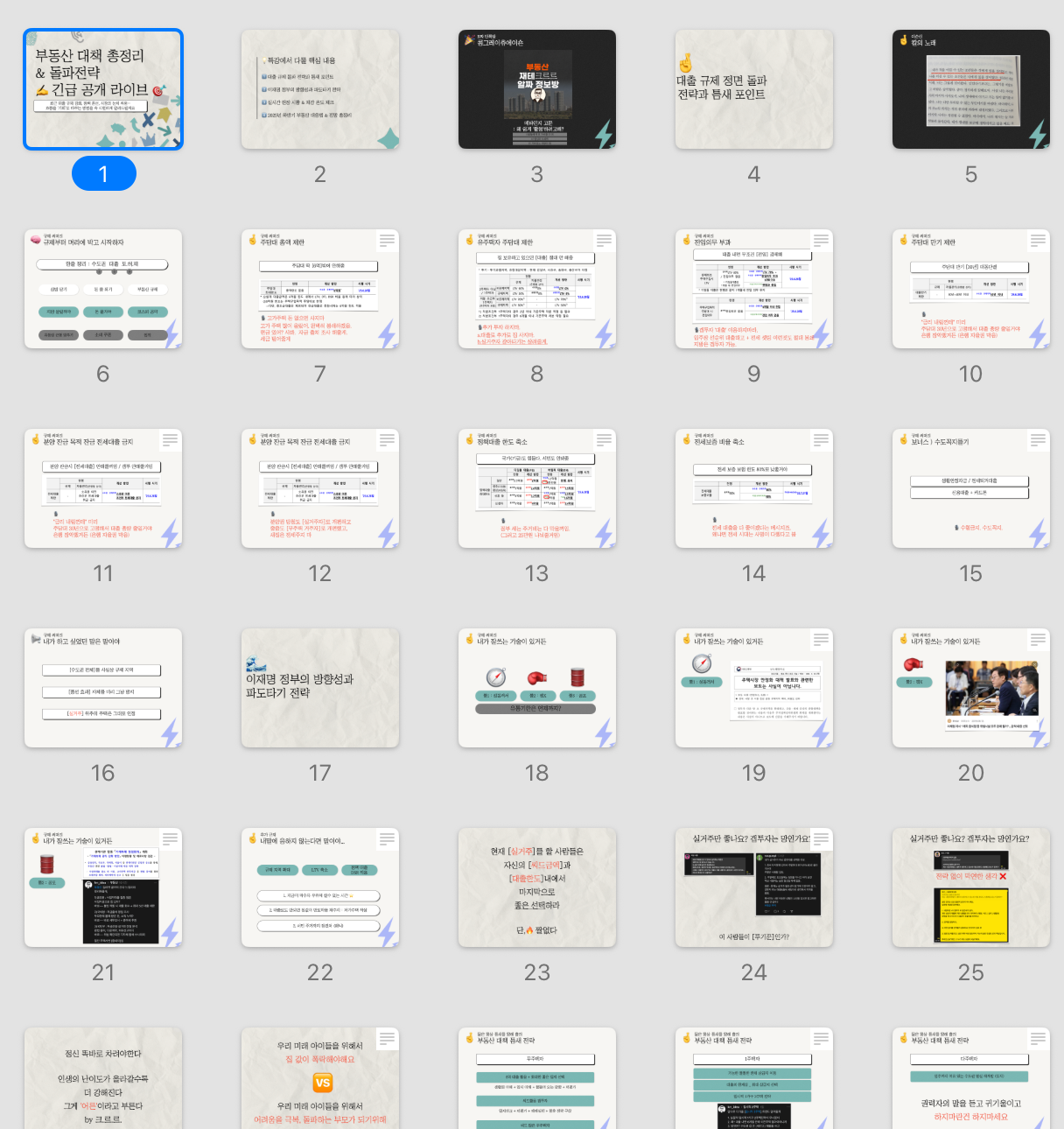This screenshot has height=1129, width=1064.
Task: Select slide 20 with the meeting photo
Action: (x=971, y=688)
